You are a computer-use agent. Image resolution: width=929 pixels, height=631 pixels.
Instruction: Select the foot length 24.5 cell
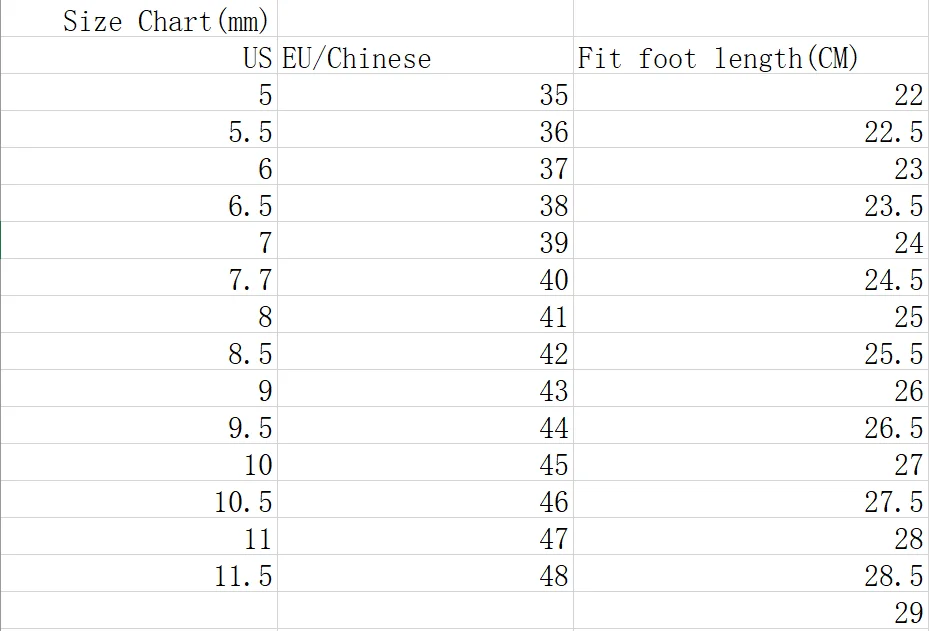tap(751, 277)
